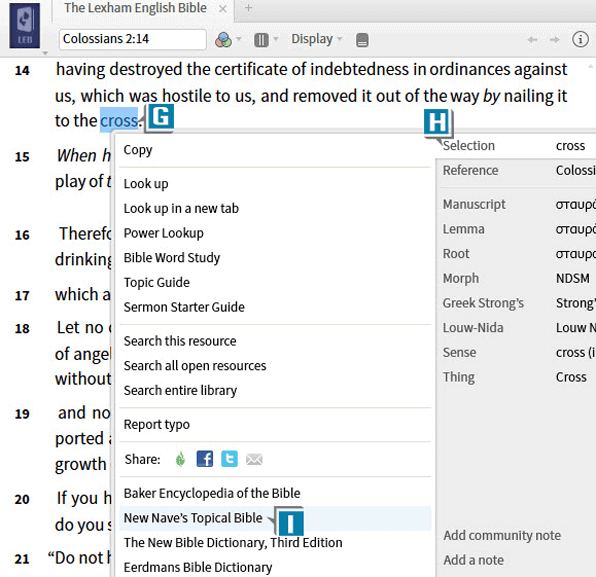Open the visual filters icon
The image size is (596, 577).
coord(224,40)
